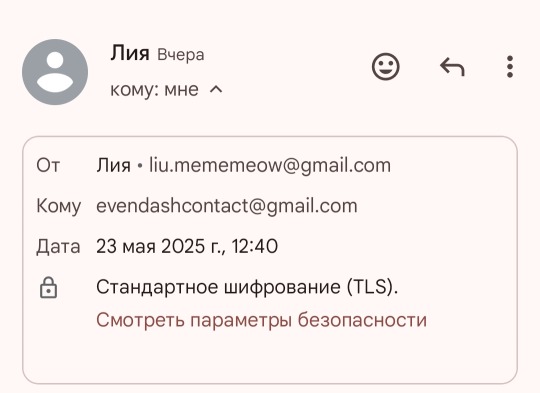Viewport: 540px width, 393px height.
Task: Tap the gray sender avatar
Action: pos(55,72)
